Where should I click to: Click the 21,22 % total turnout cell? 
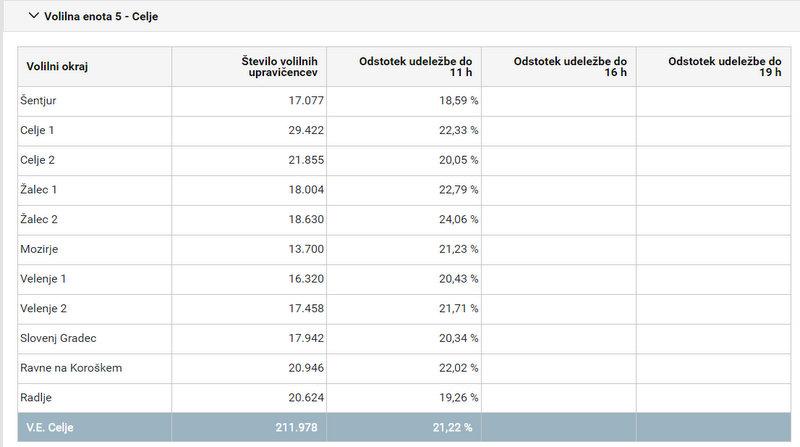[x=452, y=428]
